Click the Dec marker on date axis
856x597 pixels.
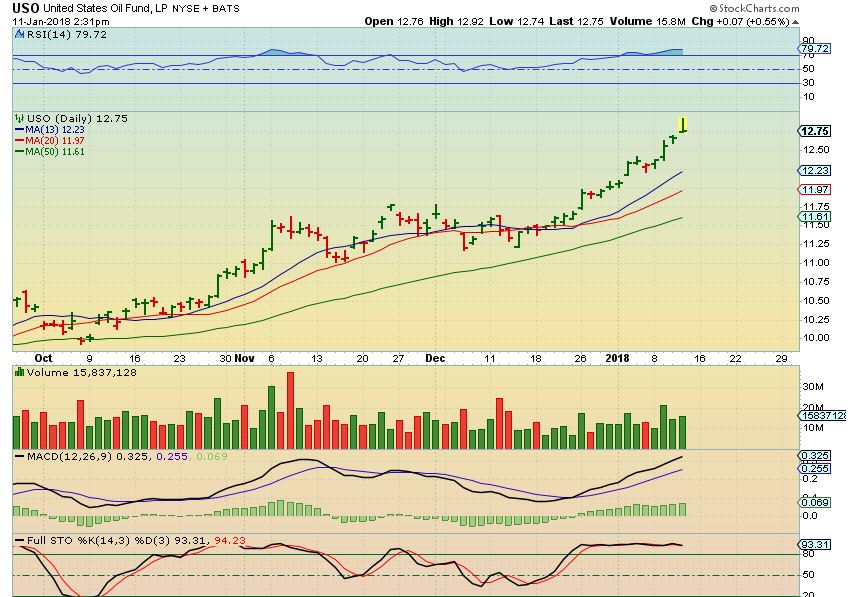[x=435, y=359]
